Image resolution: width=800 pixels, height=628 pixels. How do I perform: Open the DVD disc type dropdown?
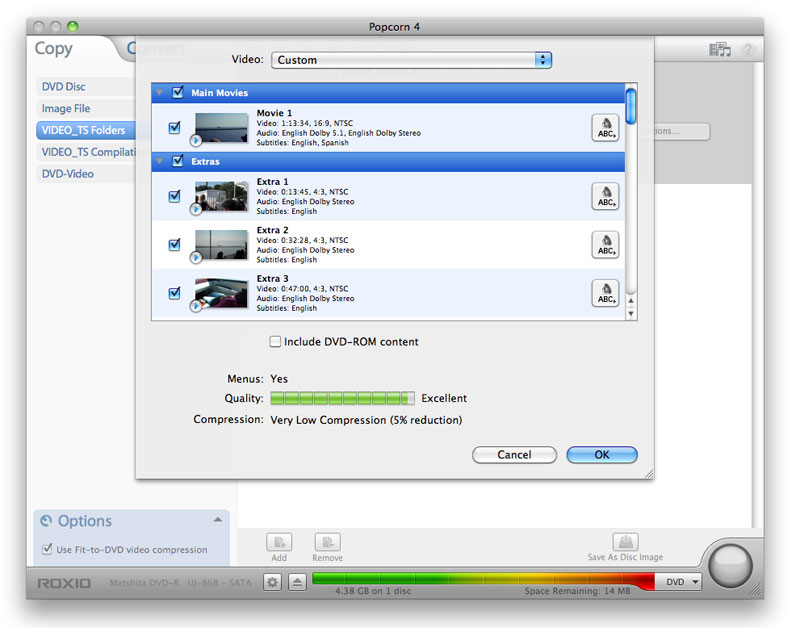pyautogui.click(x=683, y=582)
